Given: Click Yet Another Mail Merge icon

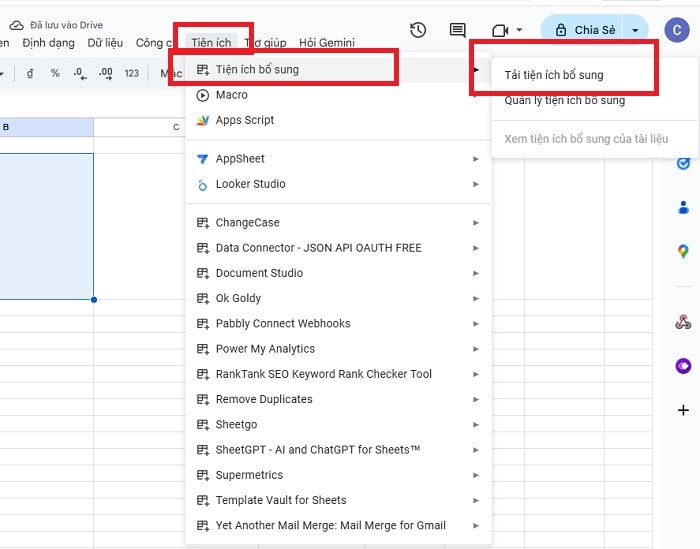Looking at the screenshot, I should [x=203, y=526].
